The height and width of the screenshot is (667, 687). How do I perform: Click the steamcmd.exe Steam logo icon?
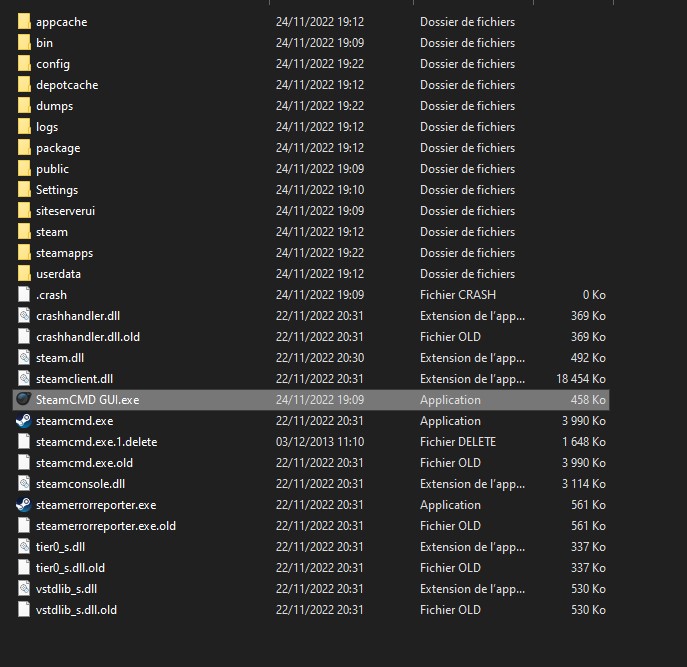tap(24, 420)
